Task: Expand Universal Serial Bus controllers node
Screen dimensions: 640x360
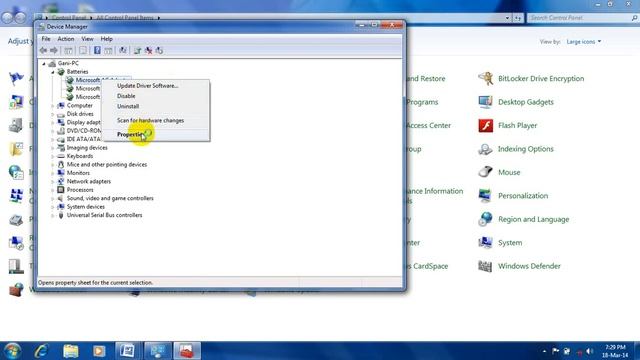Action: 53,216
